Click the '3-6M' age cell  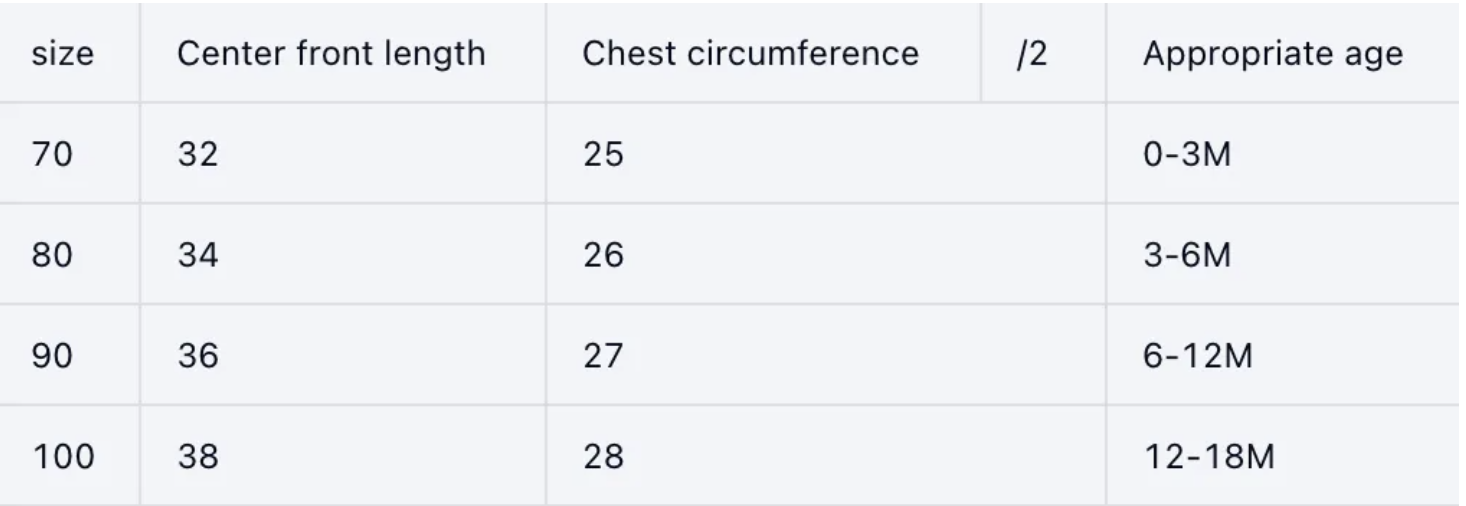pos(1187,256)
